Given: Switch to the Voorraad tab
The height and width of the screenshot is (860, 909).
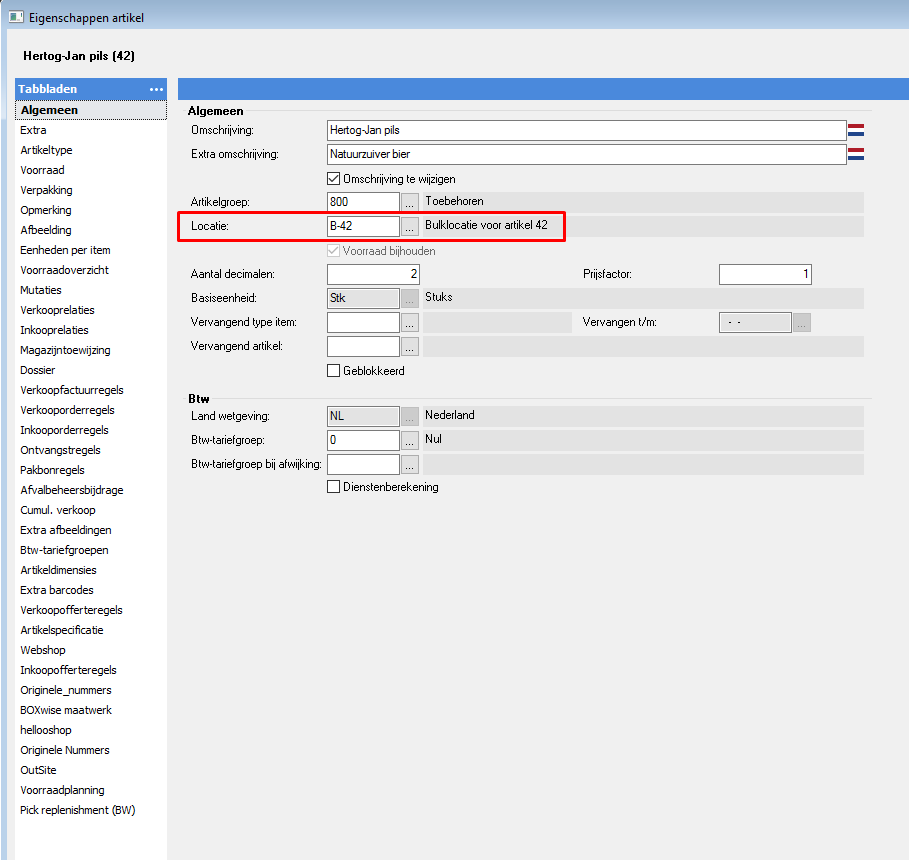Looking at the screenshot, I should [x=42, y=170].
